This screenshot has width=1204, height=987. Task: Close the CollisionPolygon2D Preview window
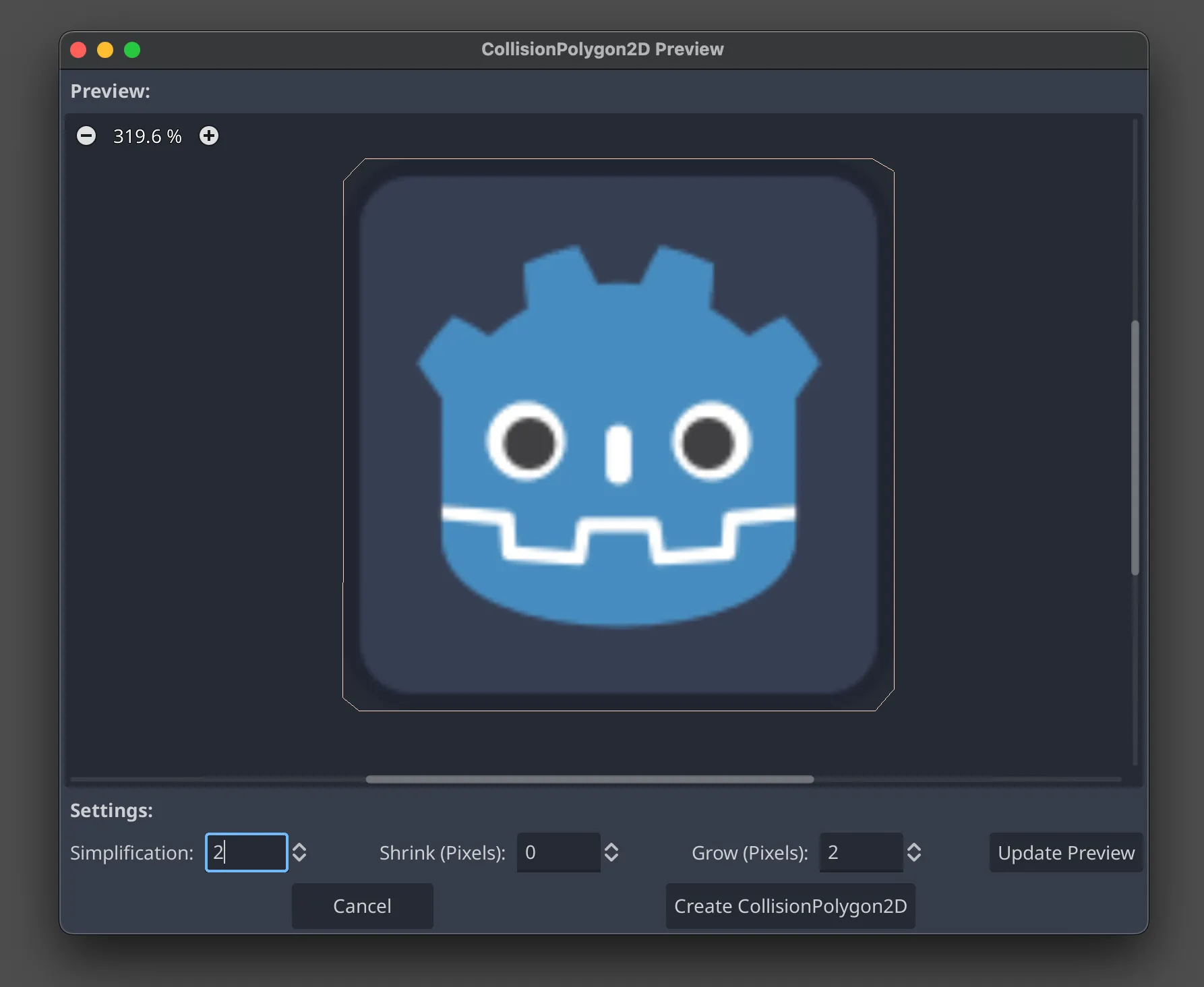78,50
